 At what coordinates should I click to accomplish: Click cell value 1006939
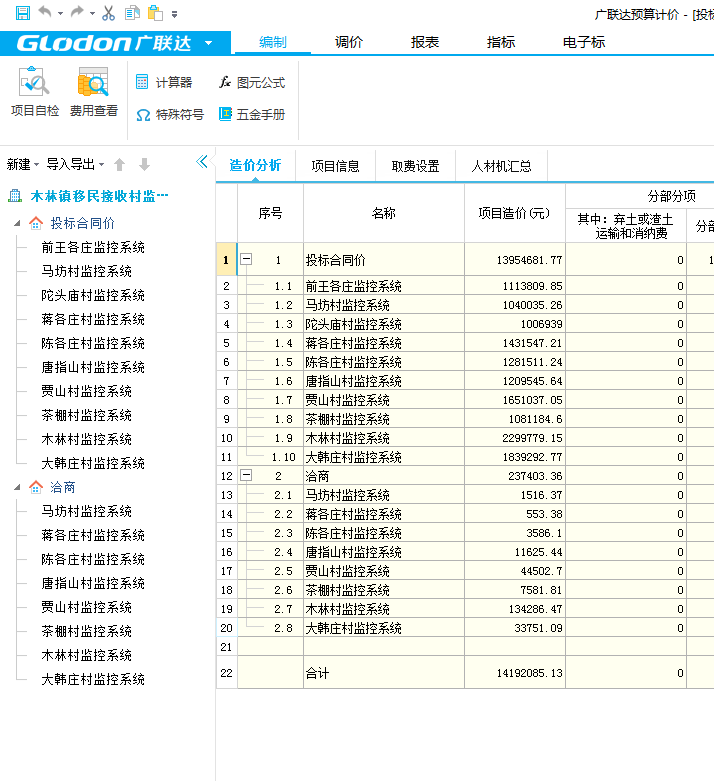[x=515, y=324]
